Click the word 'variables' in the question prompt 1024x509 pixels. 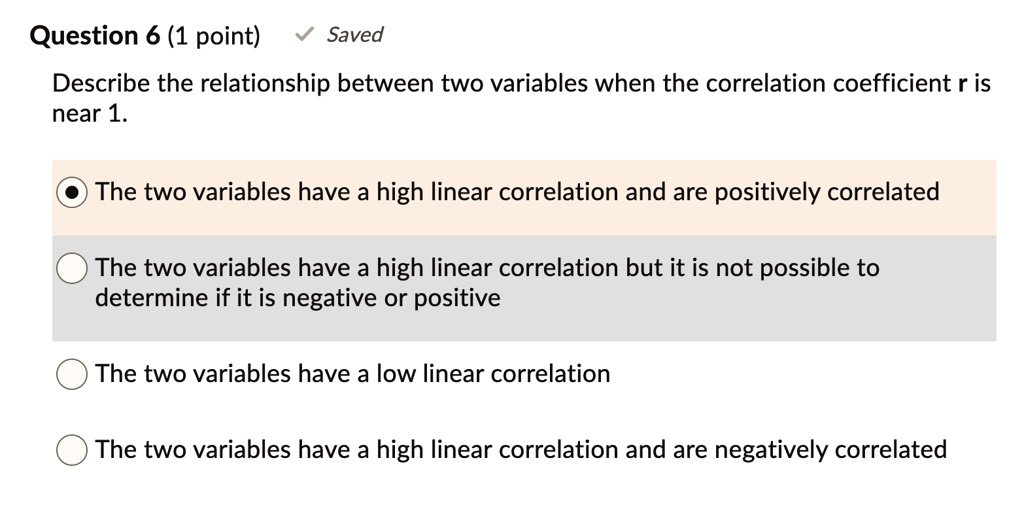tap(538, 84)
